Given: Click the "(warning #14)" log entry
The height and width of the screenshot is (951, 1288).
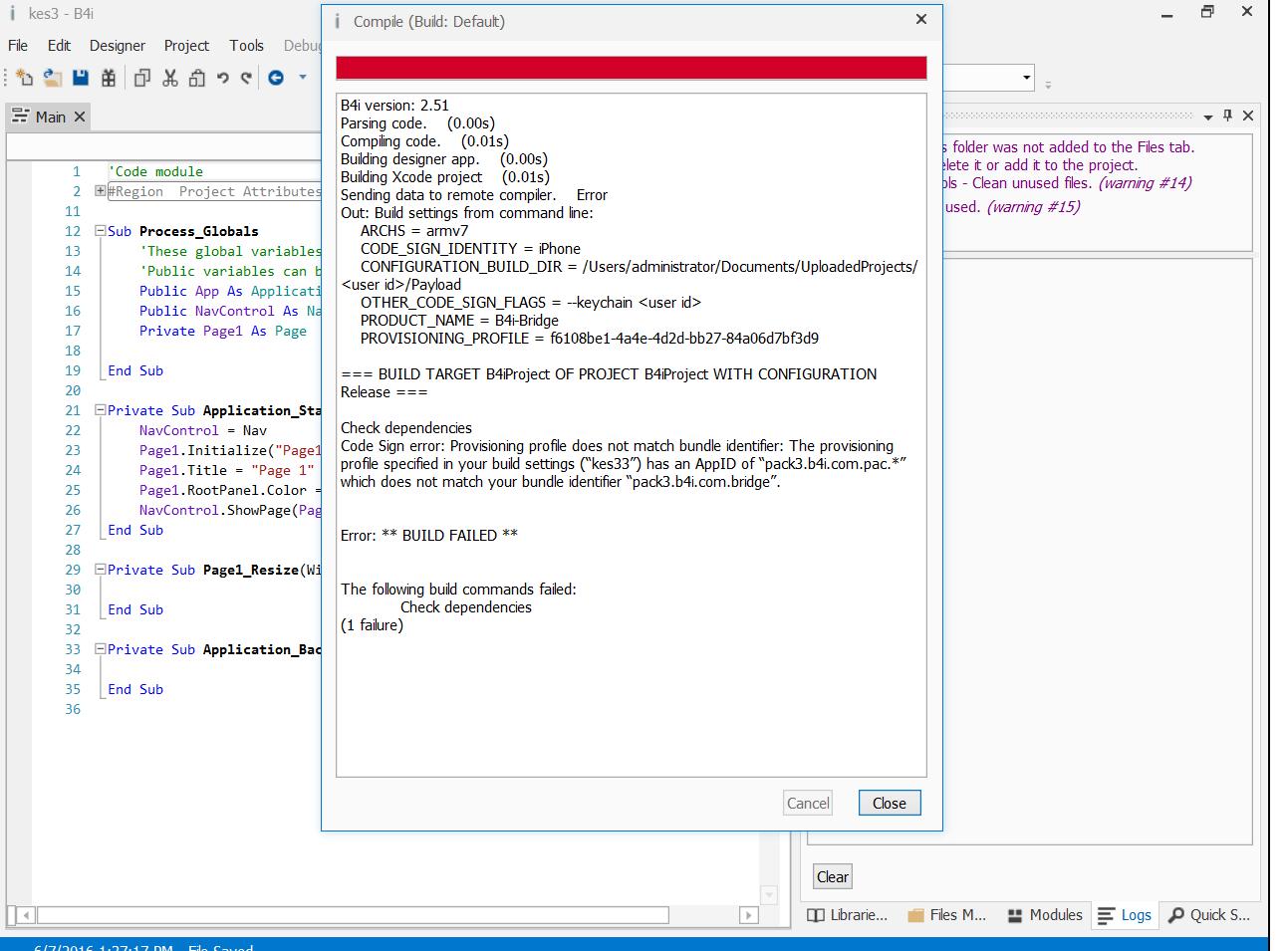Looking at the screenshot, I should coord(1145,183).
